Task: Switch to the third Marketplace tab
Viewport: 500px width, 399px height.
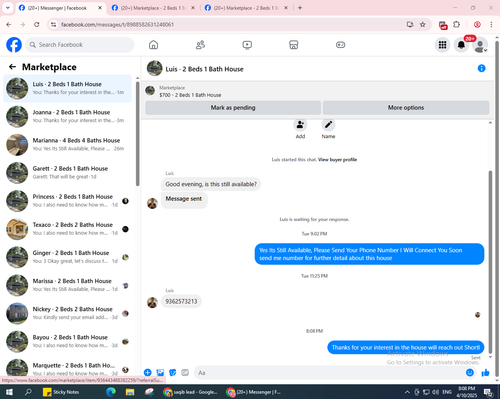Action: (246, 8)
